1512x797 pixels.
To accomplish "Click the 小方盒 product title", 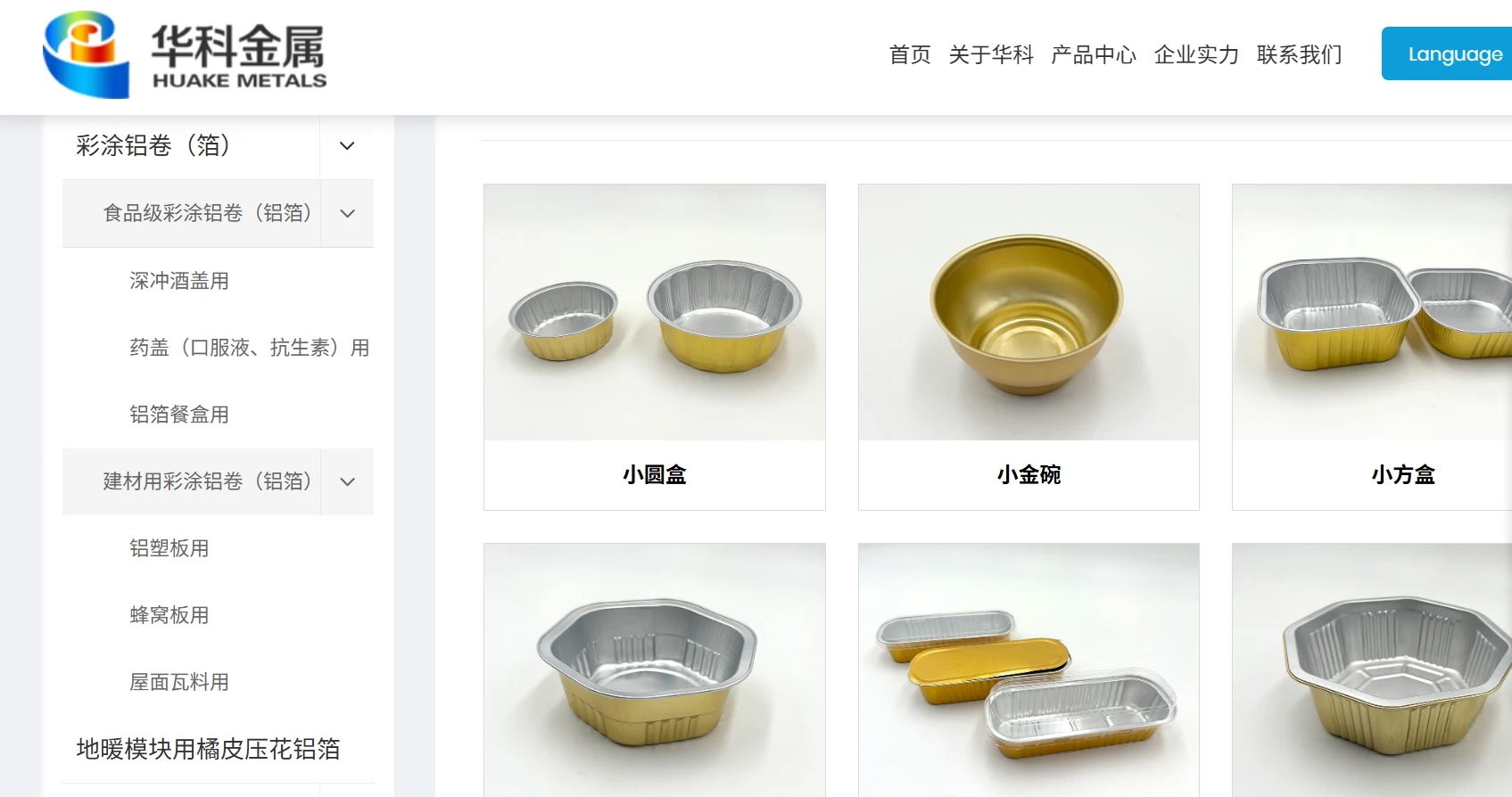I will [1403, 475].
